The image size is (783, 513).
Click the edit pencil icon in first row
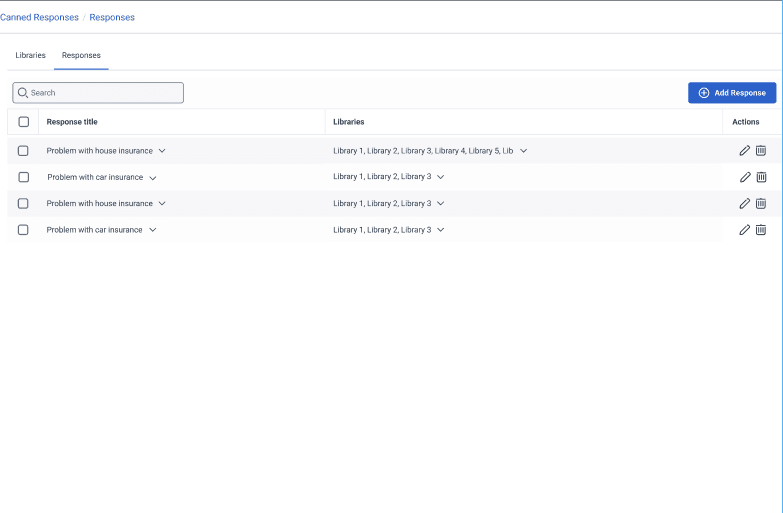(x=744, y=151)
